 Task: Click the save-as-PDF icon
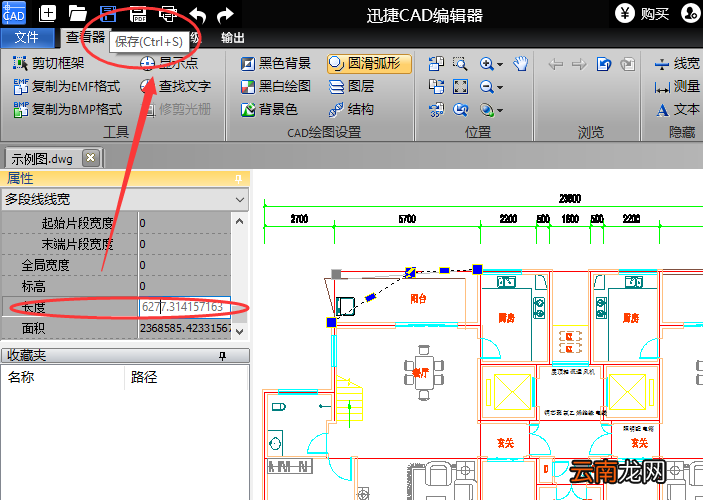[138, 14]
